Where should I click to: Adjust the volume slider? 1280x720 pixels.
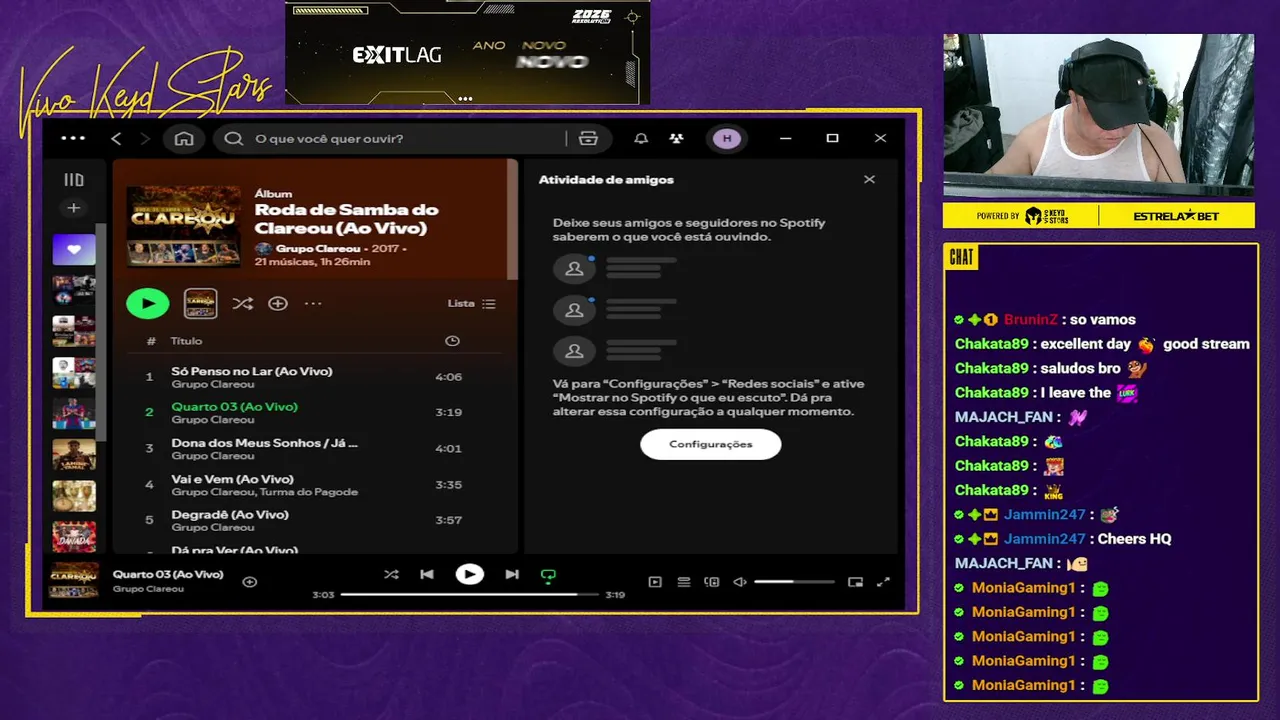tap(794, 581)
